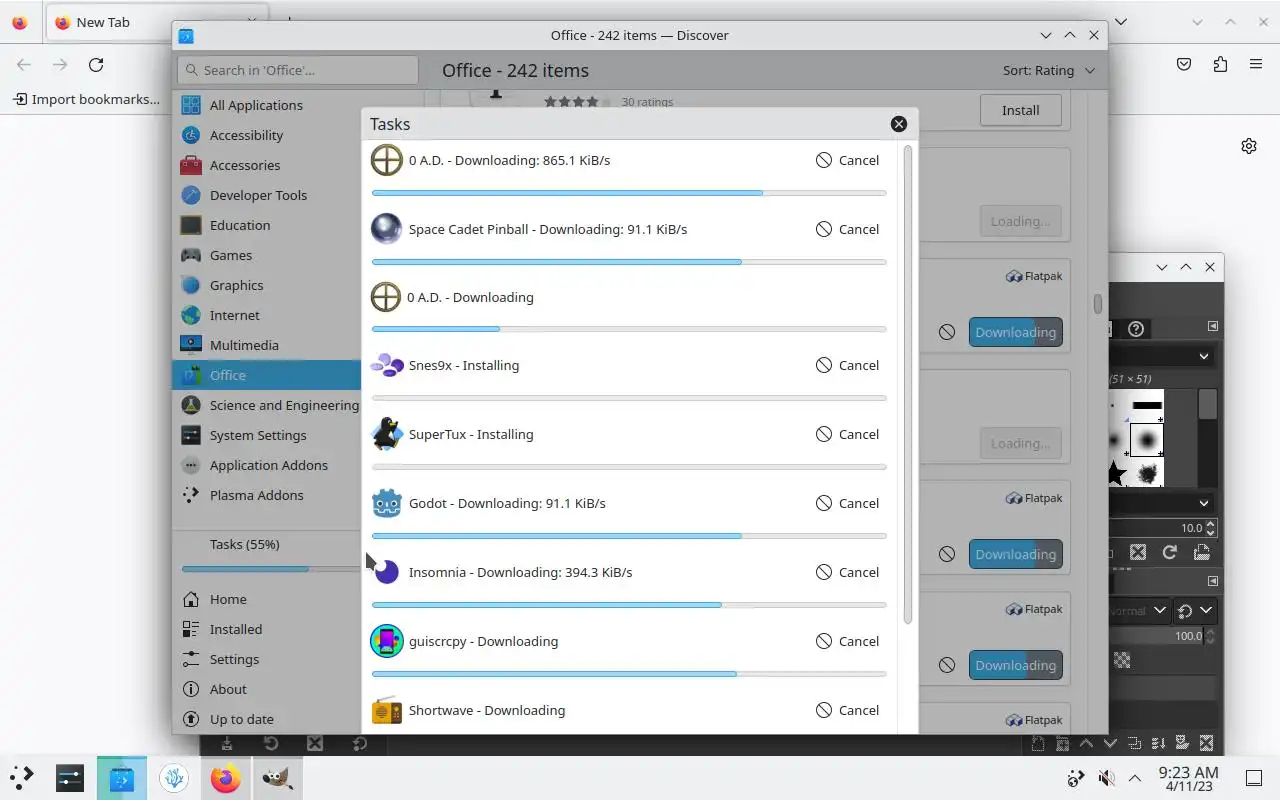Click the Insomnia app icon
The width and height of the screenshot is (1280, 800).
coord(387,572)
